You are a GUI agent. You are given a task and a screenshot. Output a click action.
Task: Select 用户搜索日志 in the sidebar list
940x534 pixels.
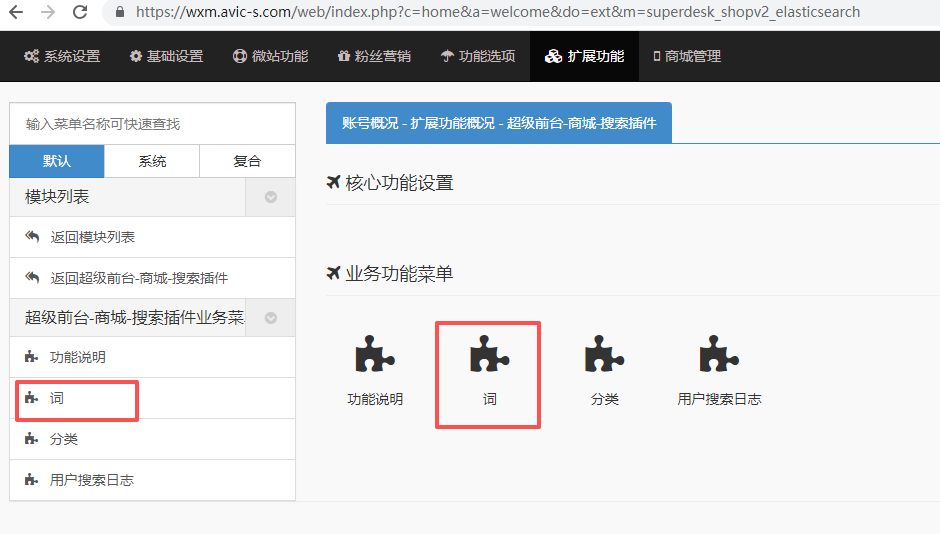pos(91,480)
